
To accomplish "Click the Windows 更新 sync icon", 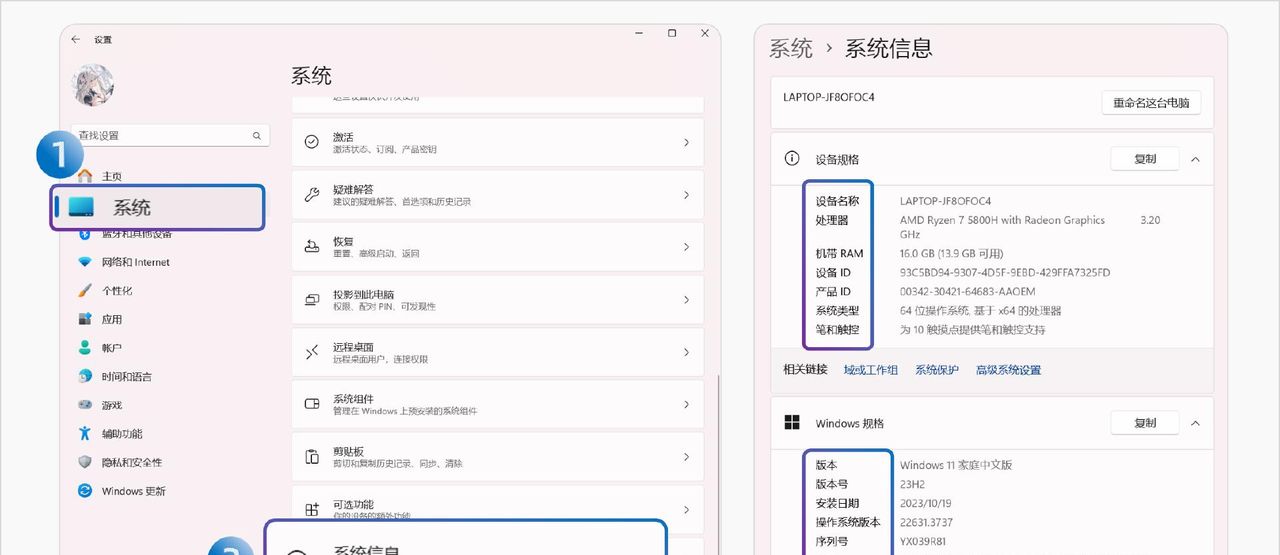I will [85, 491].
